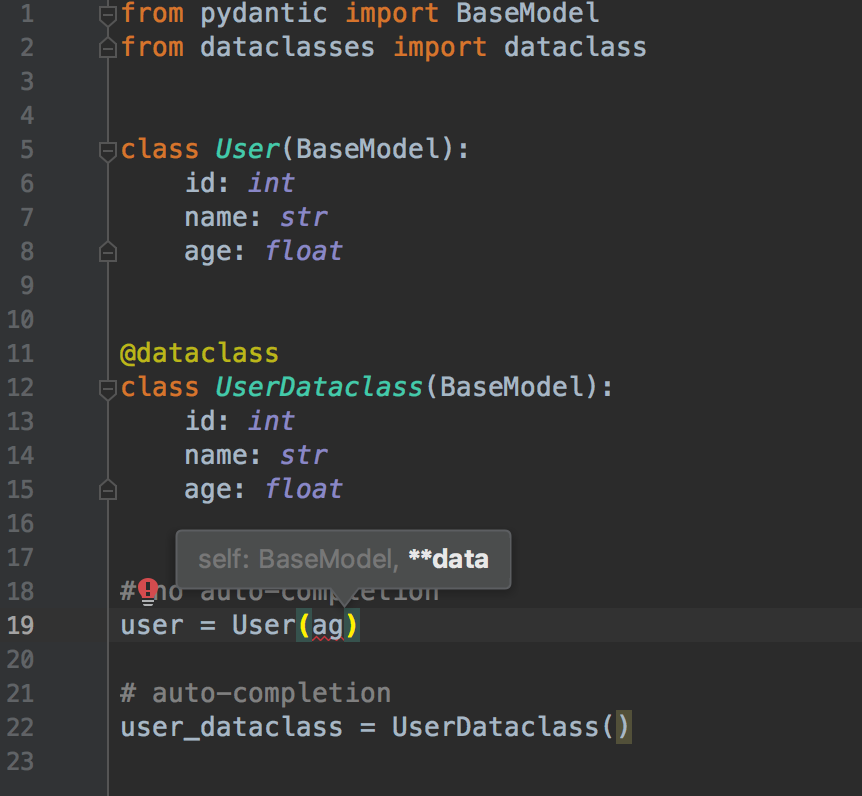
Task: Click the red error lightbulb on line 18
Action: coord(147,590)
